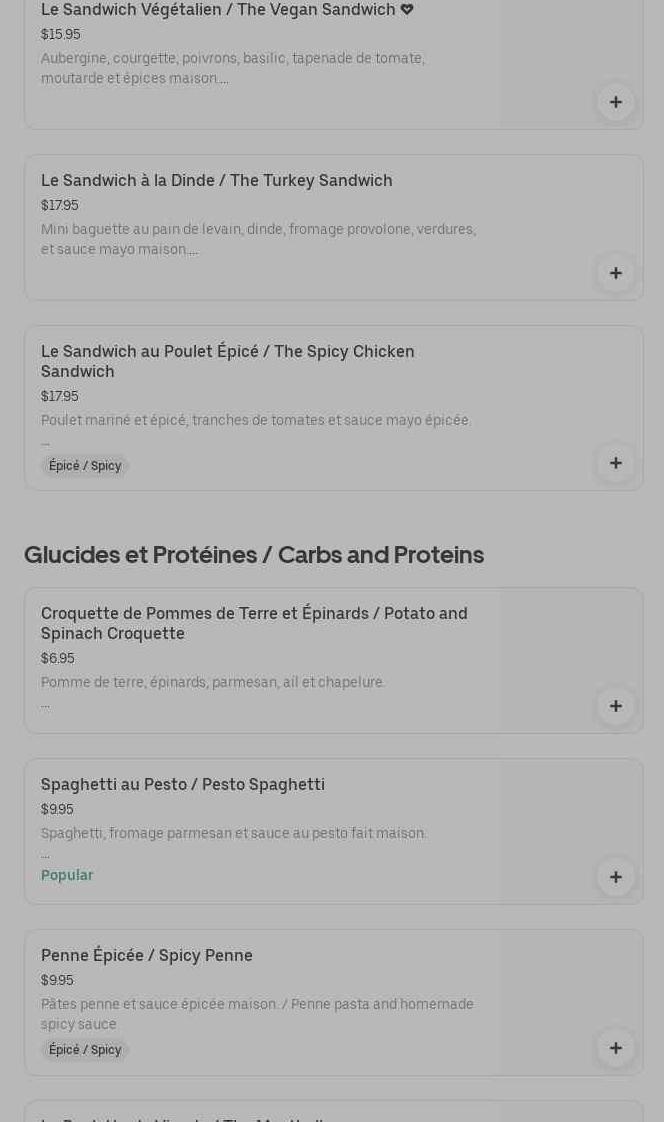Screen dimensions: 664x1122
Task: Click heart icon beside Vegan Sandwich title
Action: click(x=407, y=10)
